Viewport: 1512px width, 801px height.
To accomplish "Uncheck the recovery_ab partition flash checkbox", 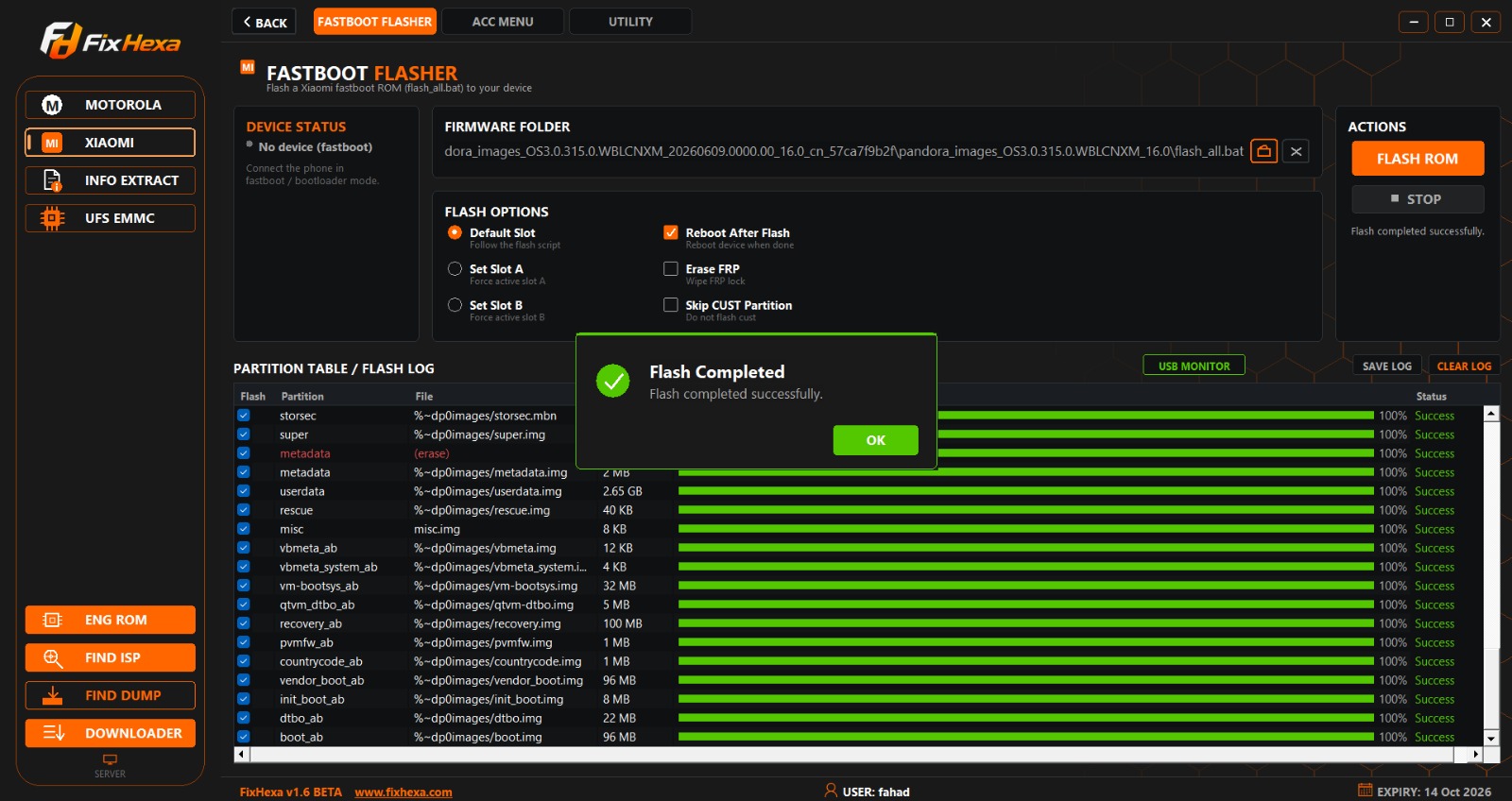I will click(244, 623).
